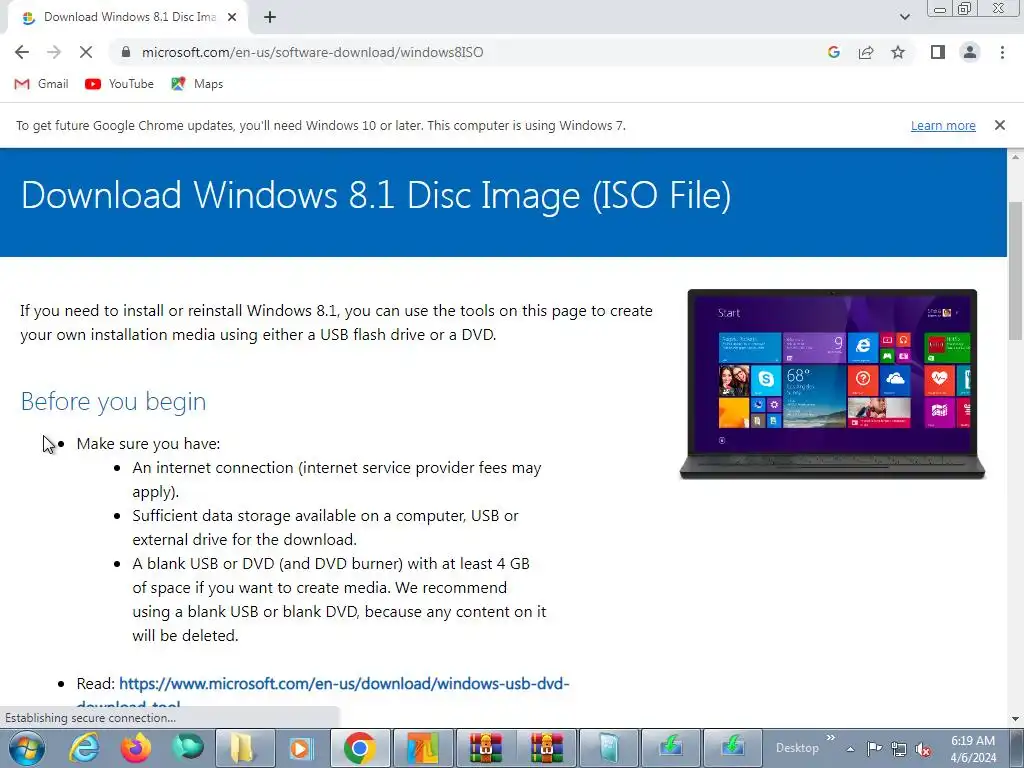Open the windows-usb-dvd-download-tool link
1024x768 pixels.
pyautogui.click(x=344, y=684)
